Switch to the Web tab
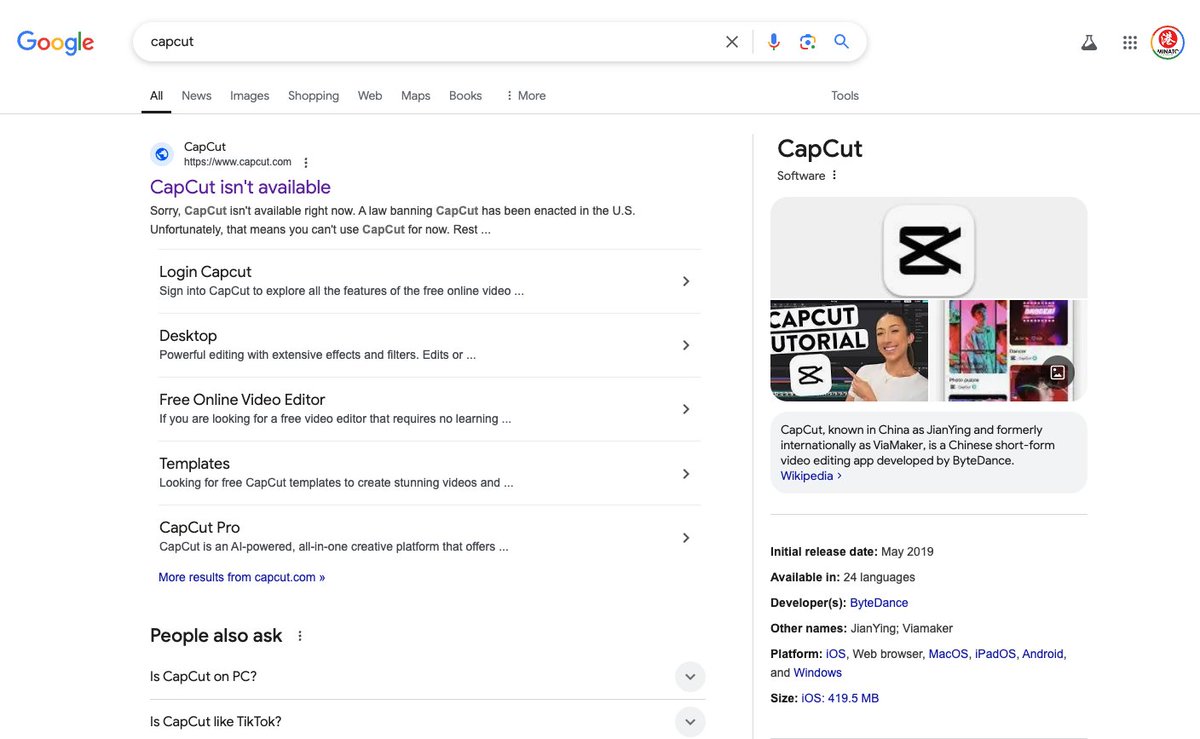The image size is (1200, 739). coord(370,96)
